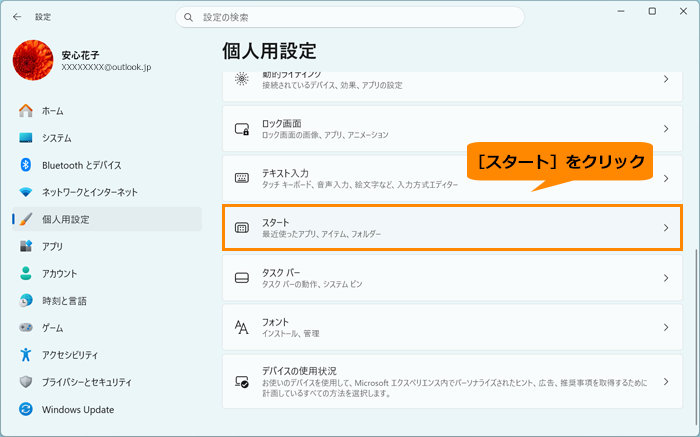Open スタート settings row
Image resolution: width=700 pixels, height=437 pixels.
pos(452,228)
